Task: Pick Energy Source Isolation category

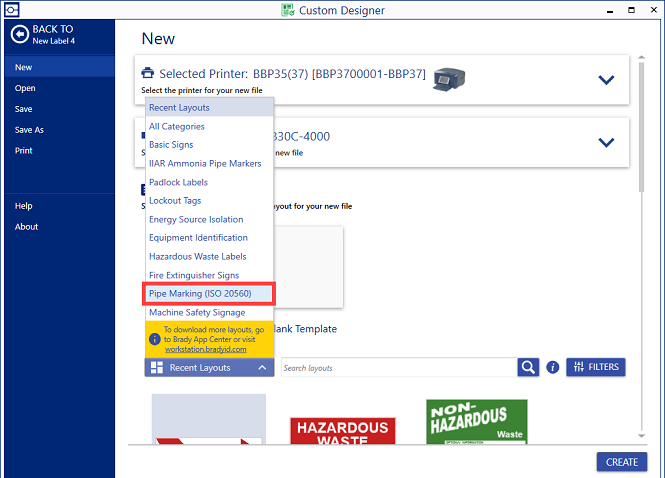Action: click(210, 219)
